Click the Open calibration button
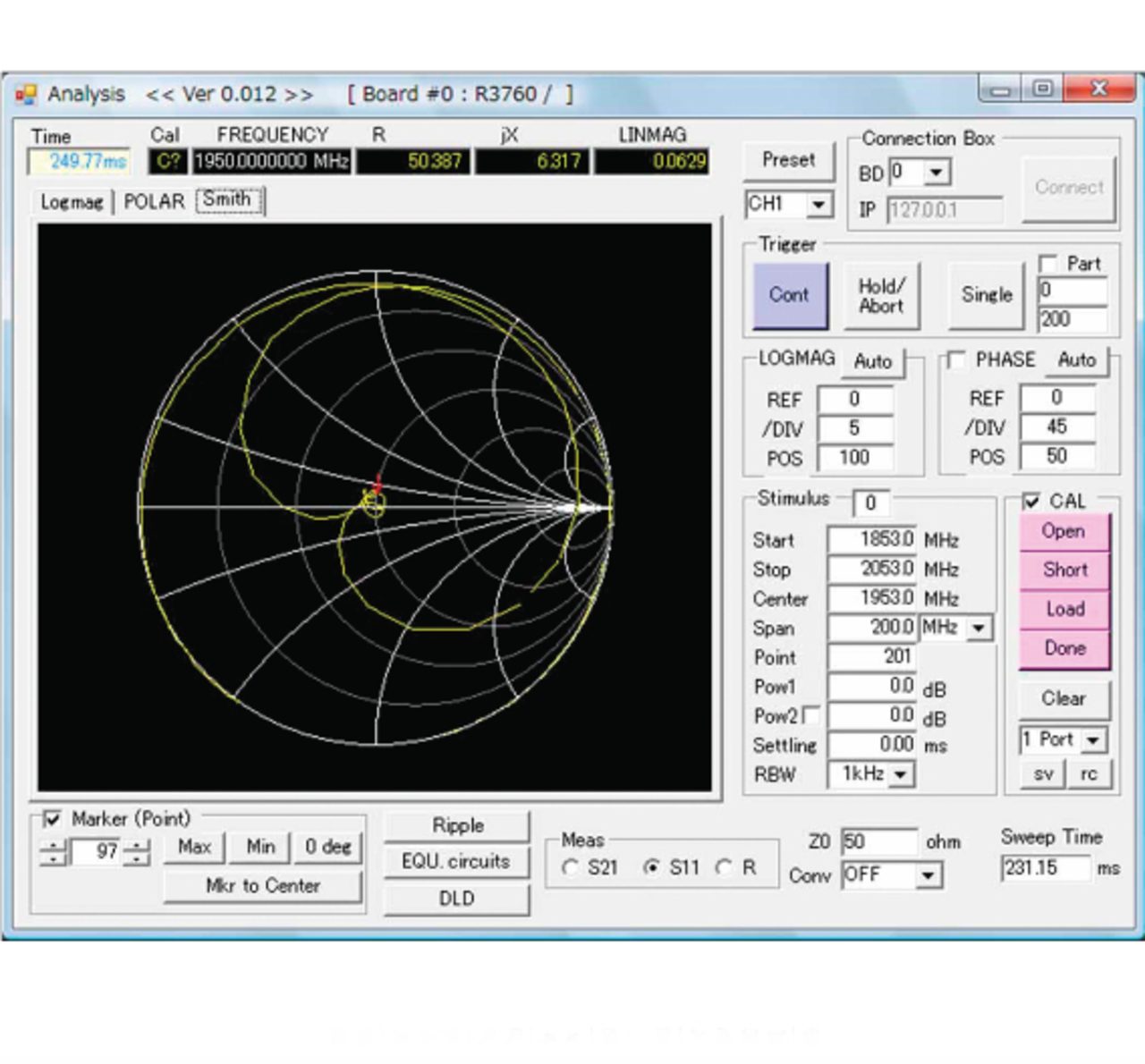 click(x=1064, y=532)
